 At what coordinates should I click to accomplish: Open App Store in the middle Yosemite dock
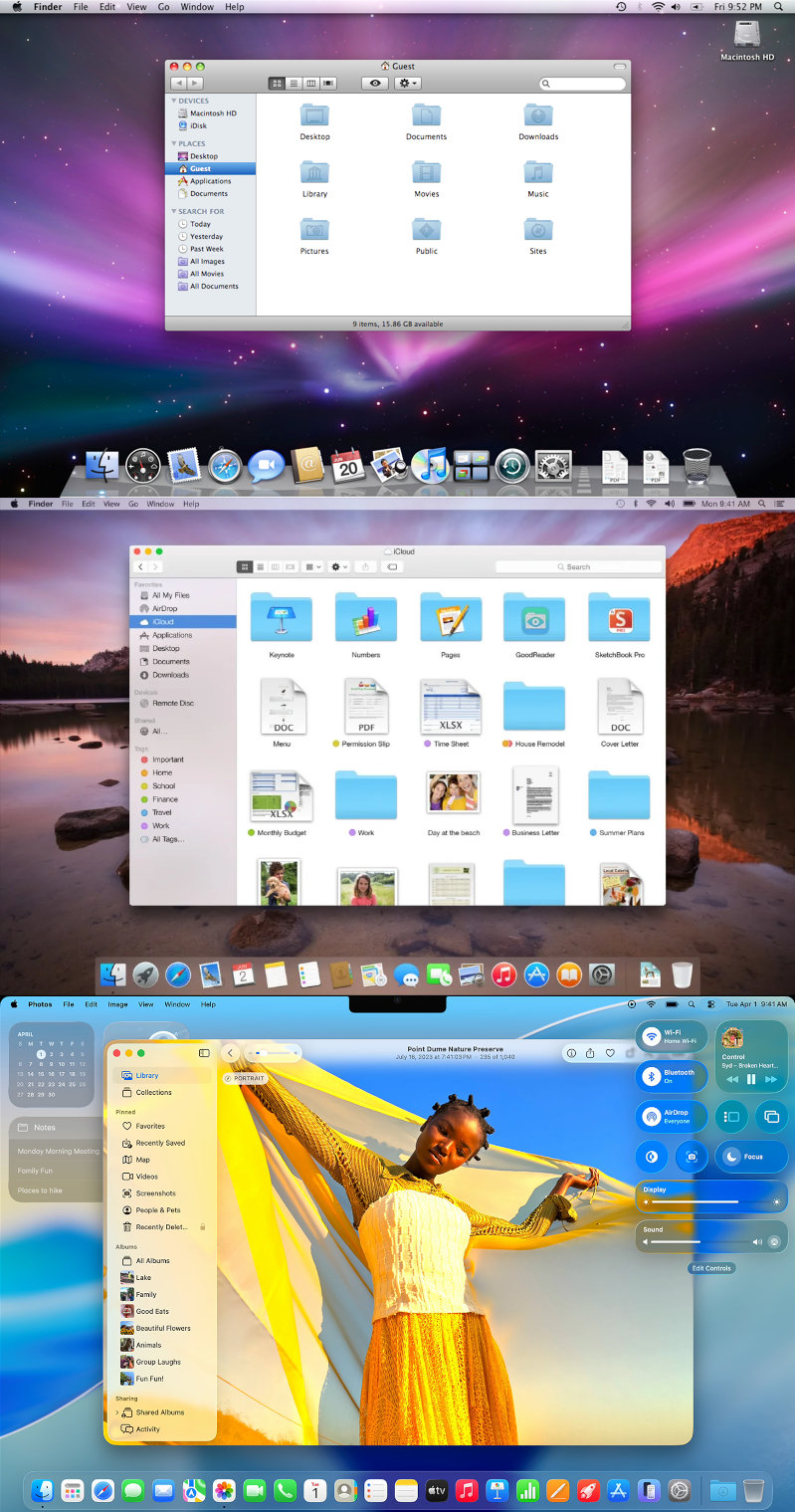pos(536,975)
